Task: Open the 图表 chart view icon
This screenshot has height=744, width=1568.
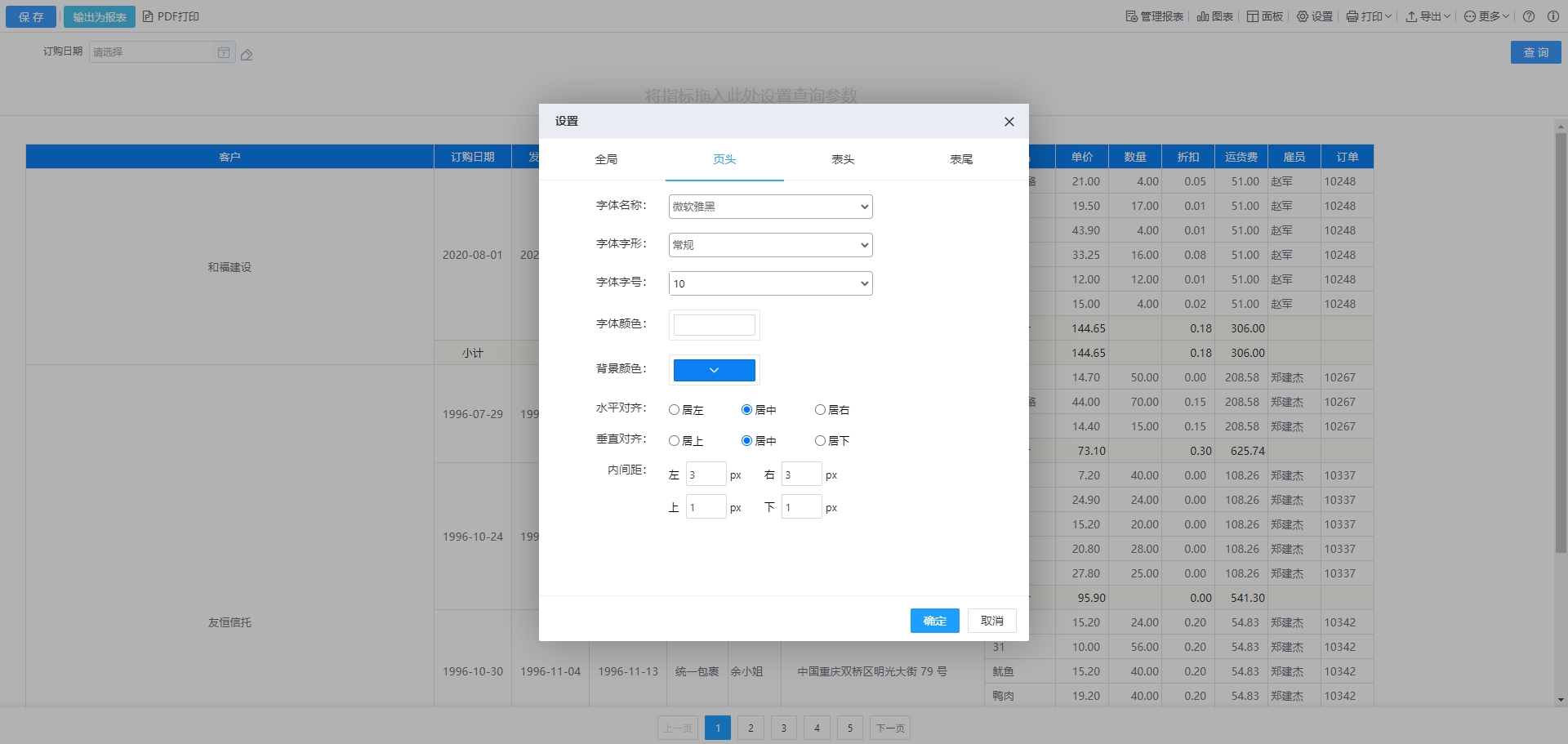Action: coord(1203,16)
